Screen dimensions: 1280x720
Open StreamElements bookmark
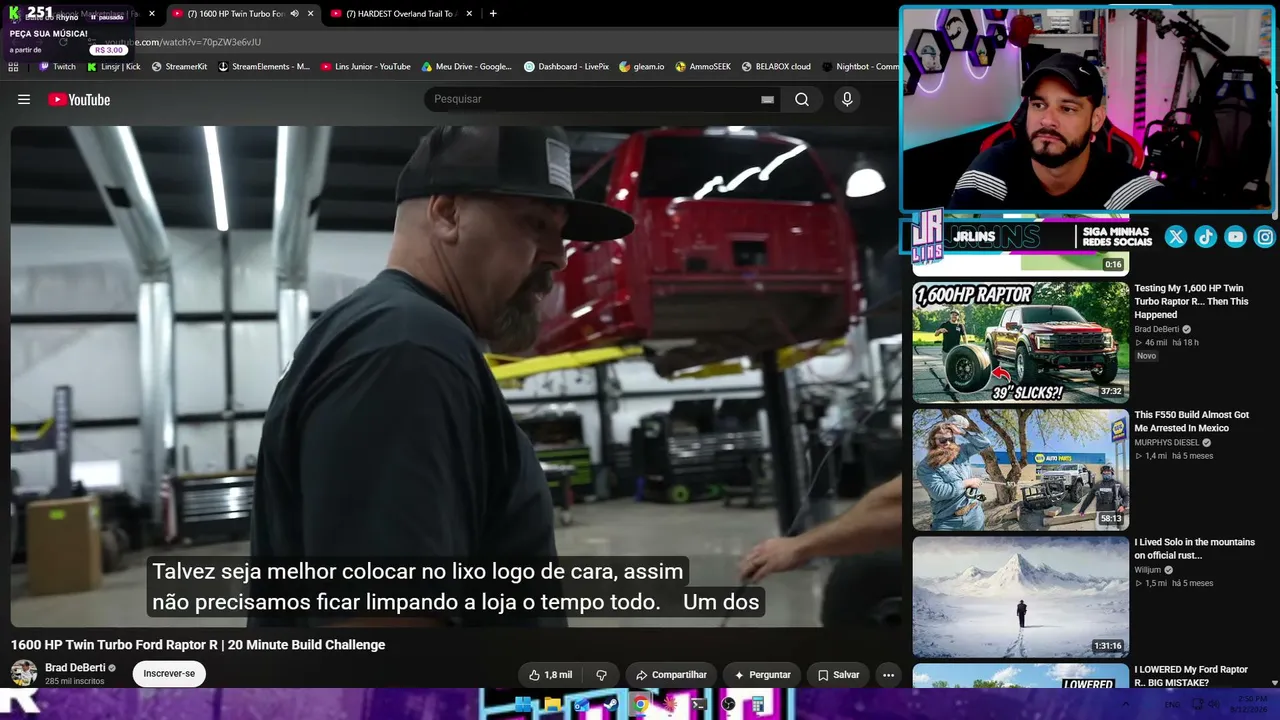click(x=264, y=67)
